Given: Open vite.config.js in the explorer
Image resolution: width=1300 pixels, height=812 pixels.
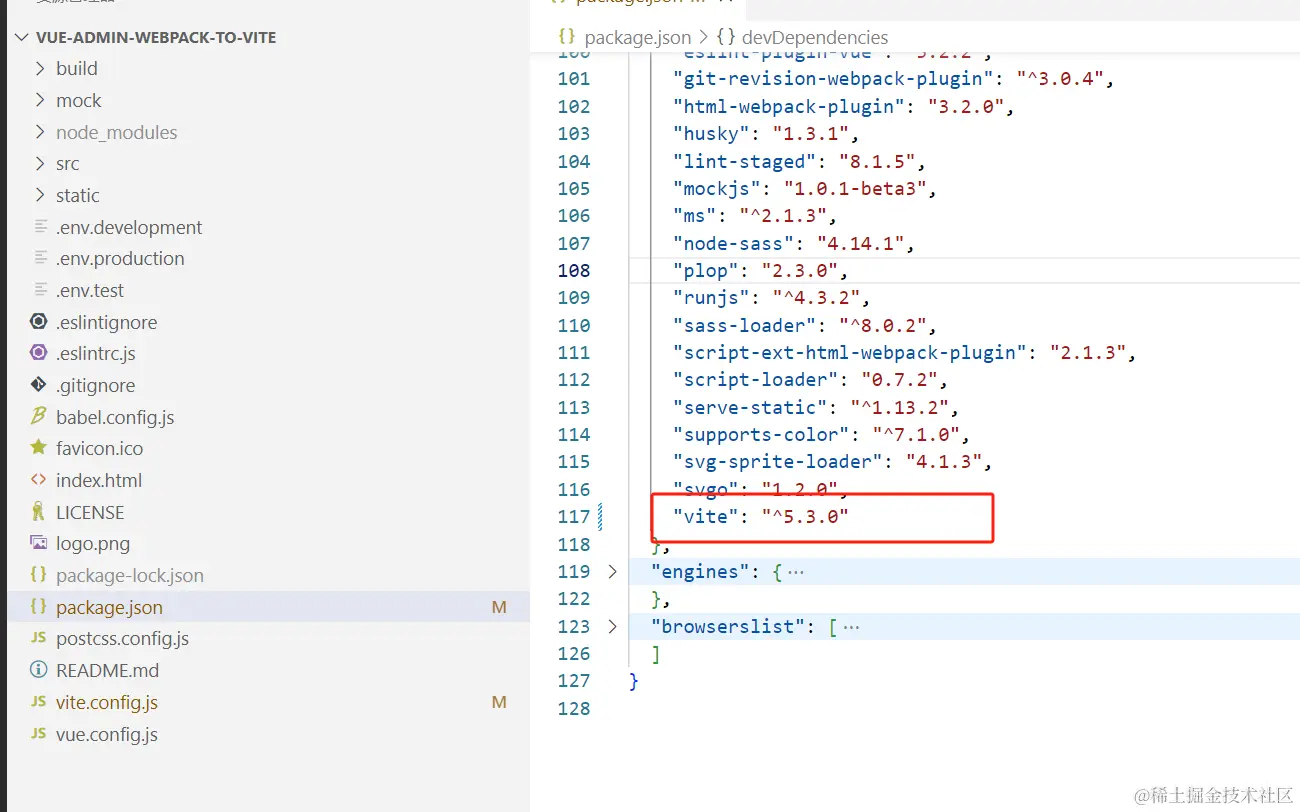Looking at the screenshot, I should [265, 702].
